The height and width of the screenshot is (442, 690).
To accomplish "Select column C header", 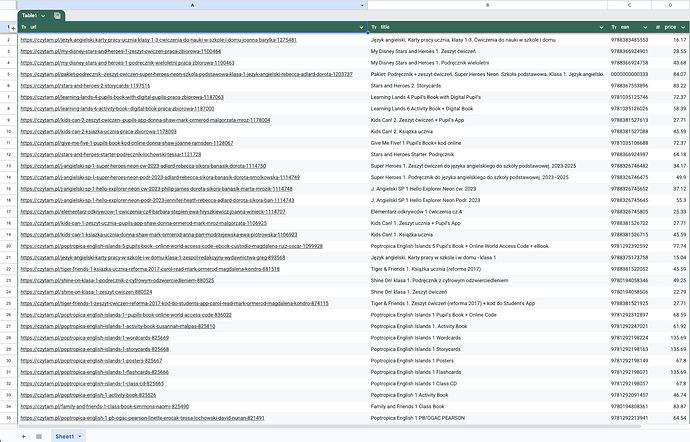I will pyautogui.click(x=629, y=5).
